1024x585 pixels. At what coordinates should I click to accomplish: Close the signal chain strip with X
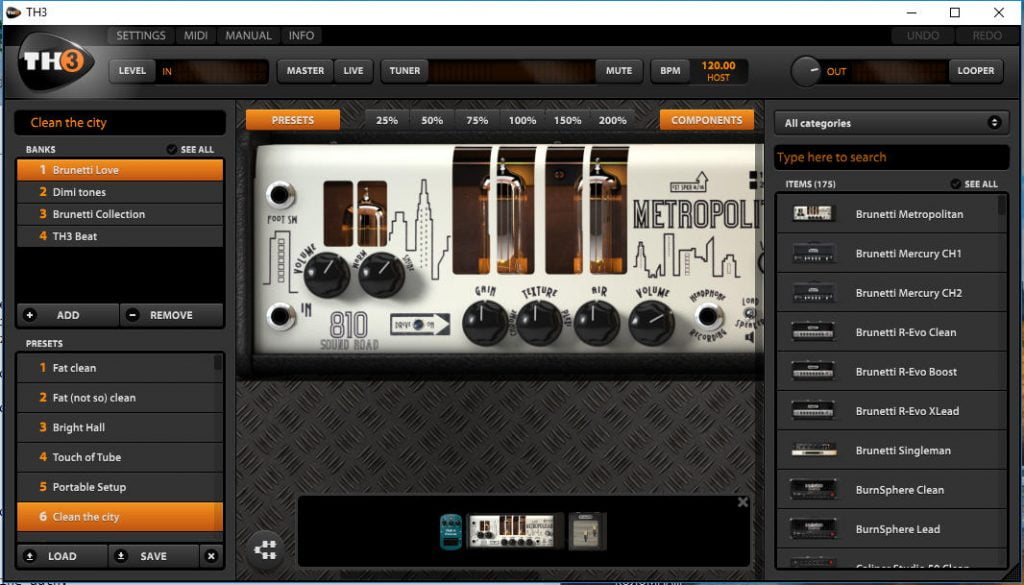tap(743, 502)
